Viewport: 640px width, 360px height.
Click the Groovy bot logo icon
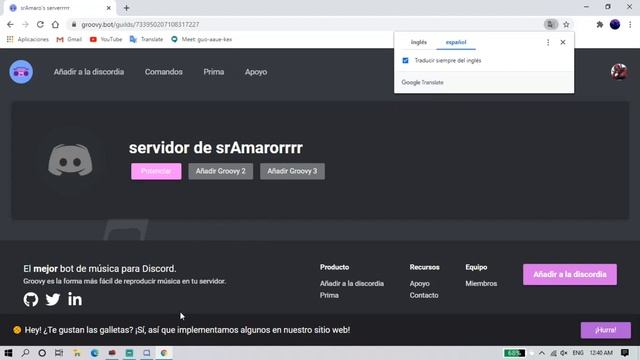coord(21,72)
